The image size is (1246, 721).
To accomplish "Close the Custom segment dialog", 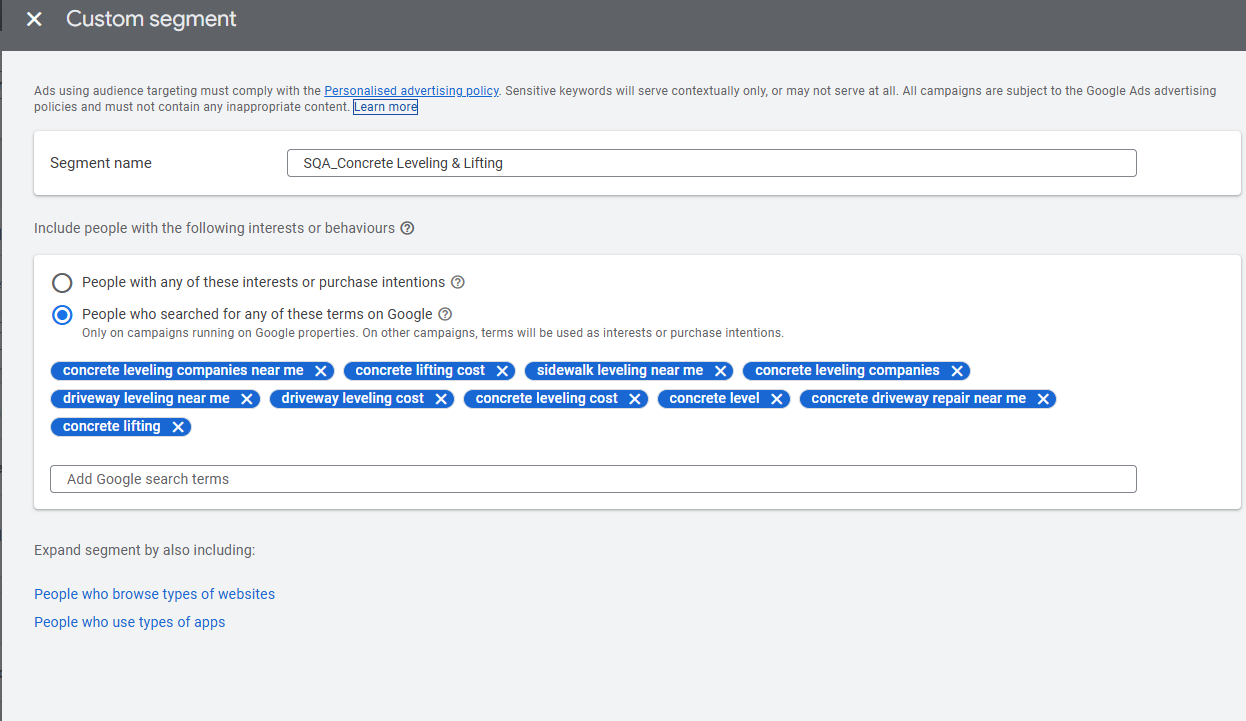I will (x=34, y=19).
